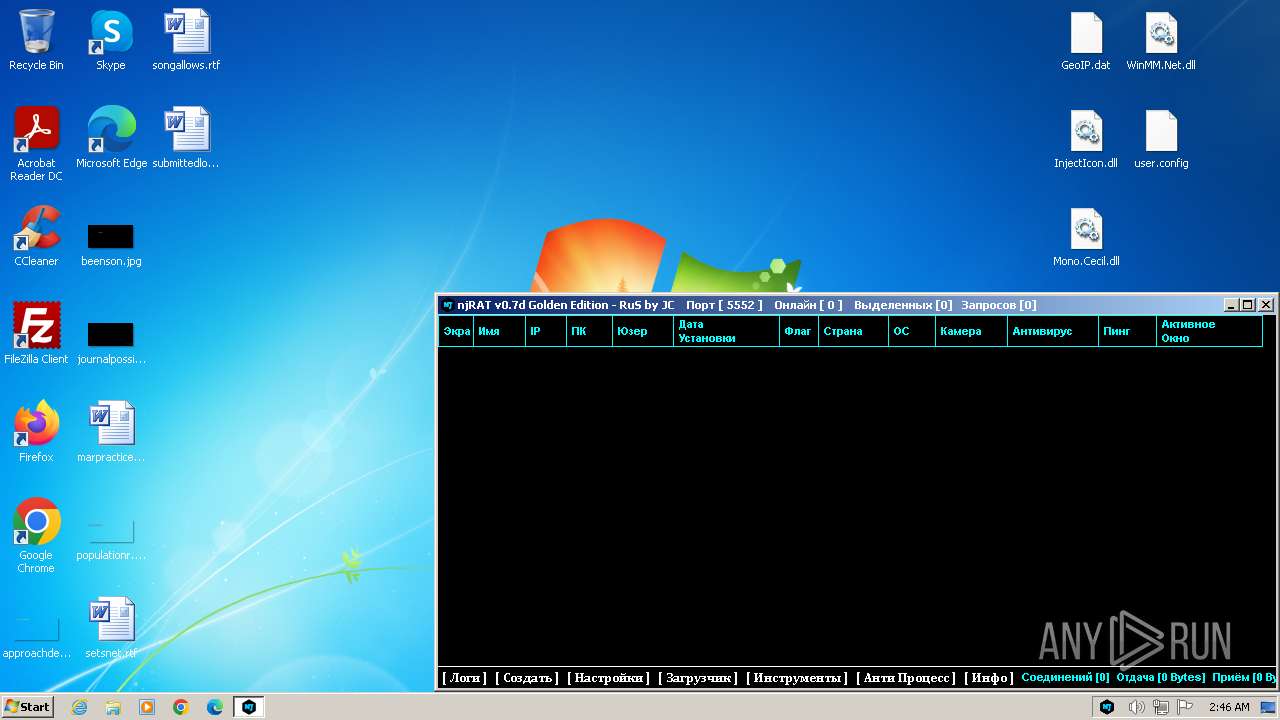Select the setsnet.rtf document
1280x720 pixels.
pyautogui.click(x=111, y=628)
